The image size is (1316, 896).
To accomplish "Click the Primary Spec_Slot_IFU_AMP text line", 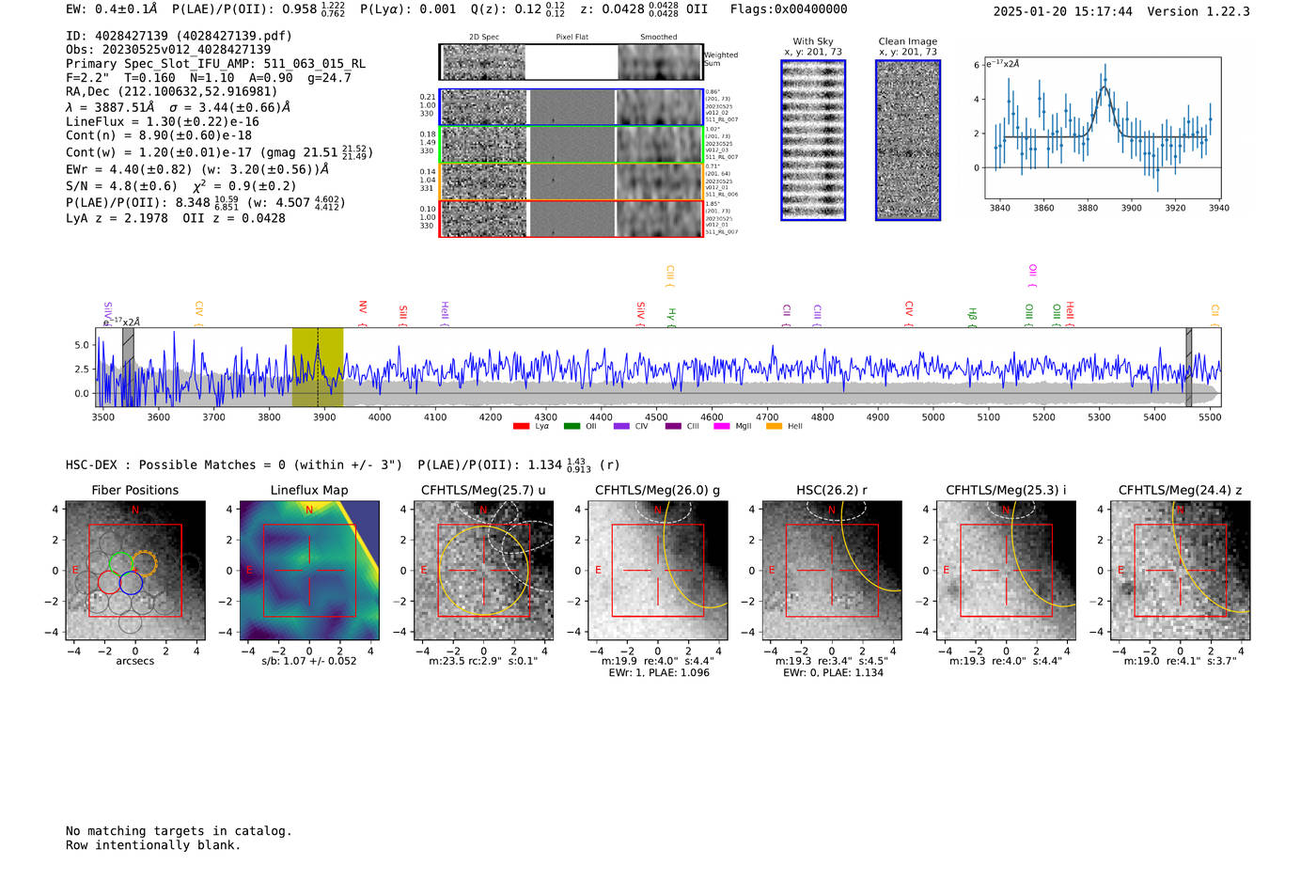I will [215, 64].
